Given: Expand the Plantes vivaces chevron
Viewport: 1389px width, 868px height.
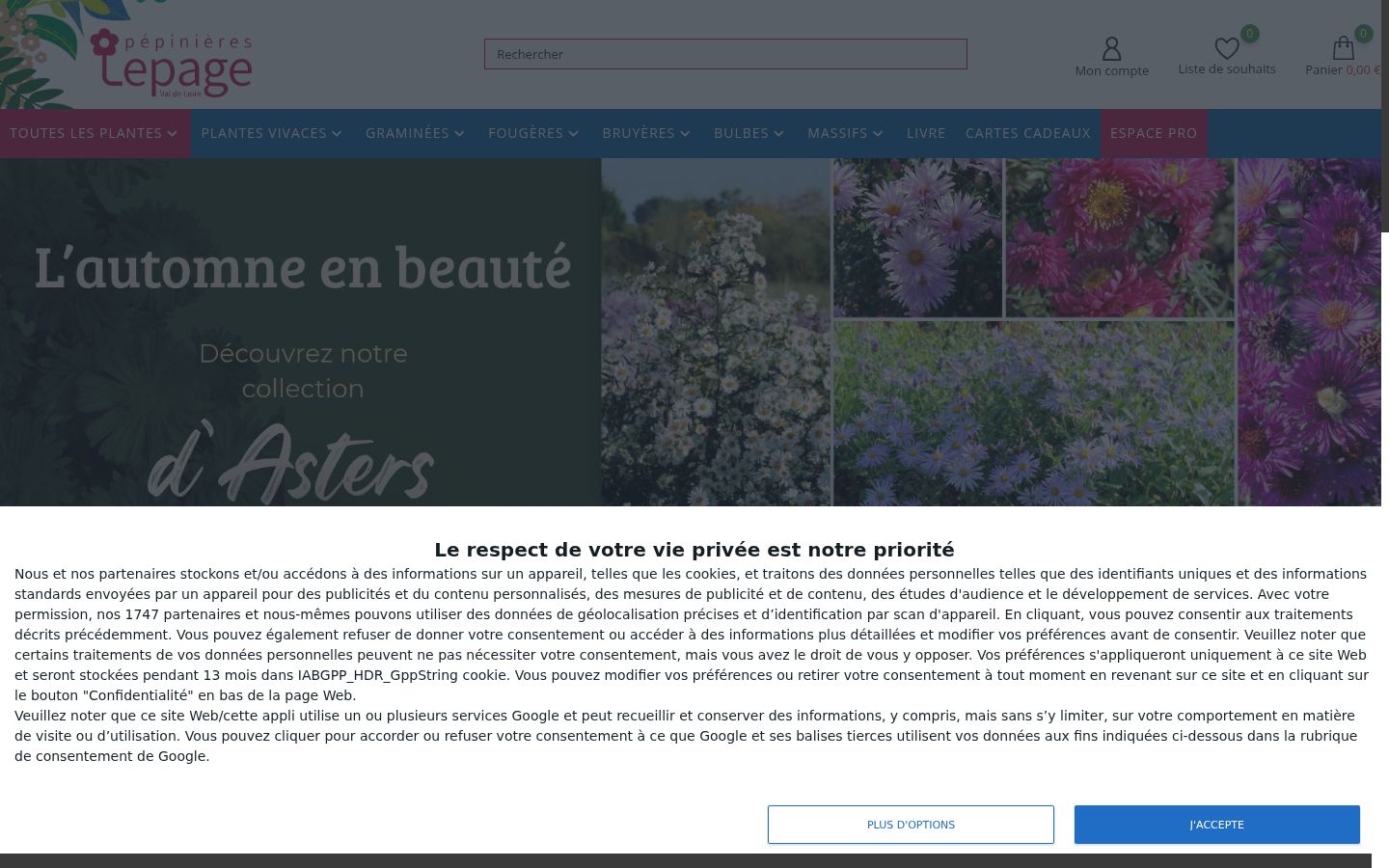Looking at the screenshot, I should (337, 133).
